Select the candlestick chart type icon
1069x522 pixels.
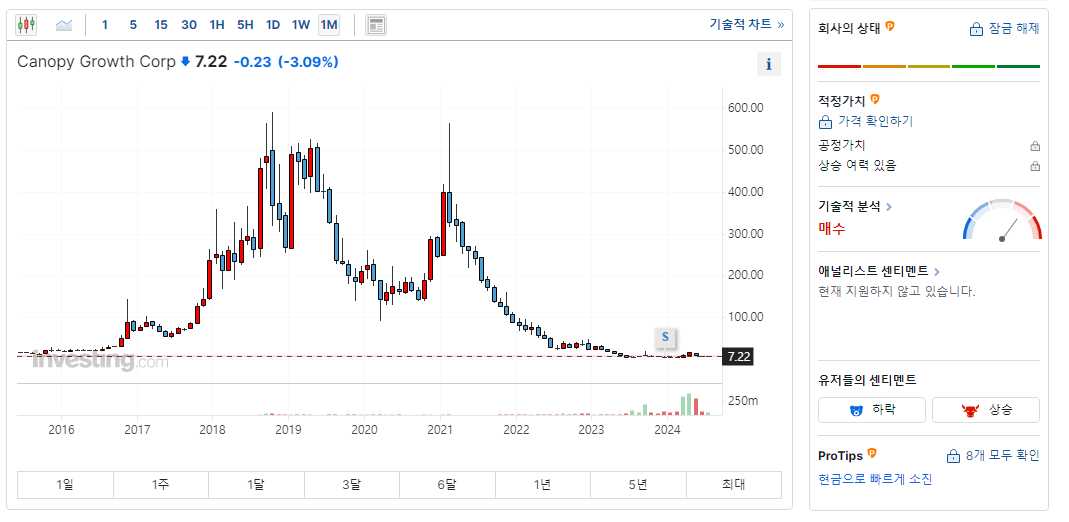click(x=26, y=25)
